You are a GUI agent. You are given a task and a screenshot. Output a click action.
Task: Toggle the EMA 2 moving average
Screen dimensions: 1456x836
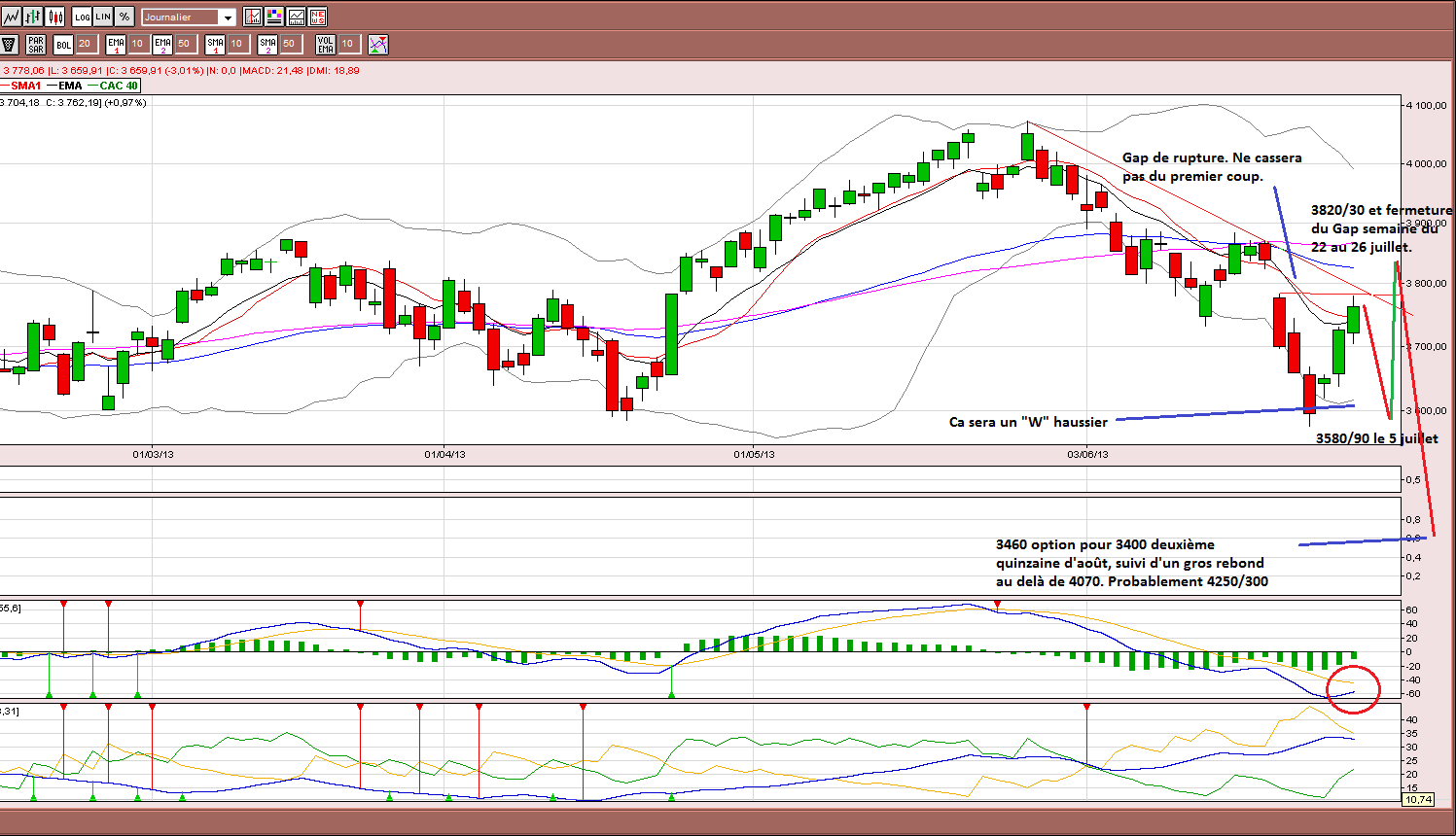(x=162, y=44)
